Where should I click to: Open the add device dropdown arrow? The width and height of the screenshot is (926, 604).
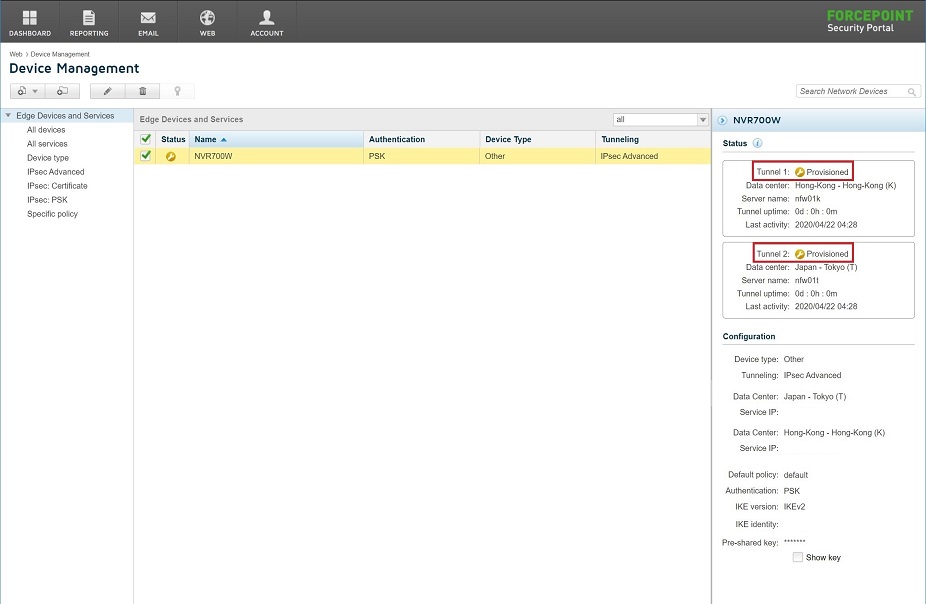[35, 91]
